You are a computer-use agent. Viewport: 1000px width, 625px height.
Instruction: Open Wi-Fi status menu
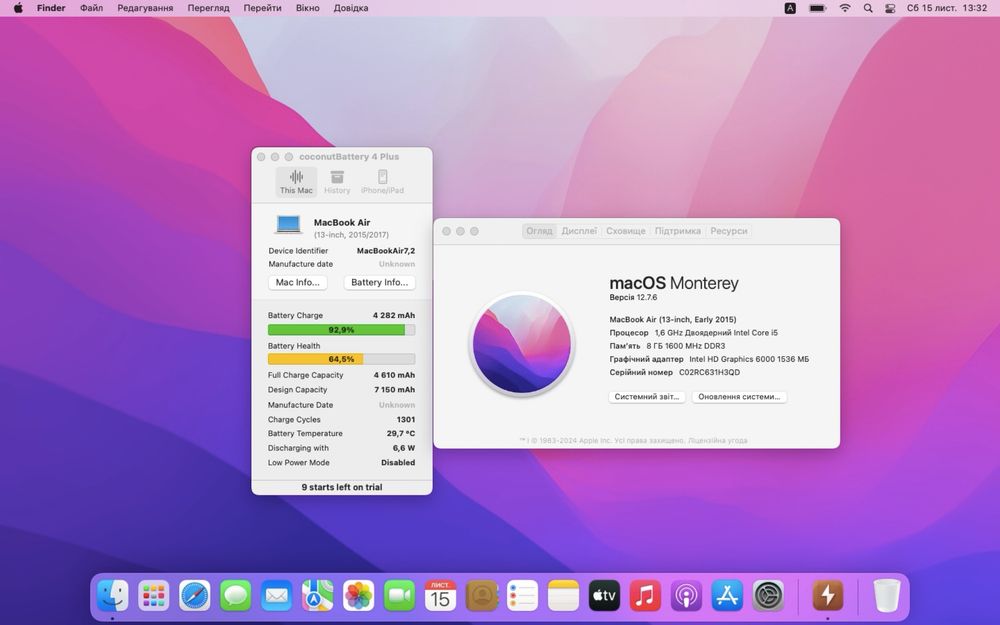(845, 8)
